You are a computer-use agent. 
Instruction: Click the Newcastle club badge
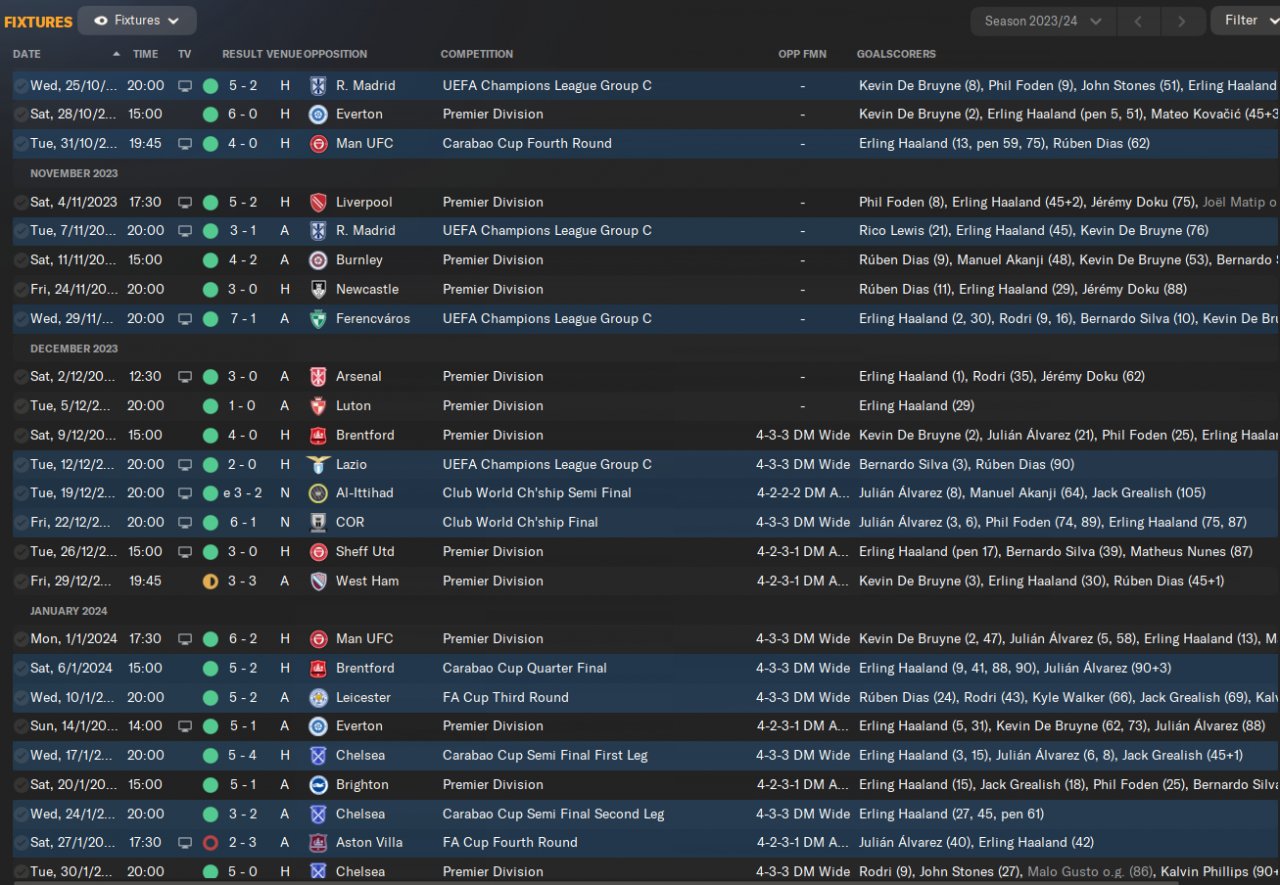click(x=318, y=290)
